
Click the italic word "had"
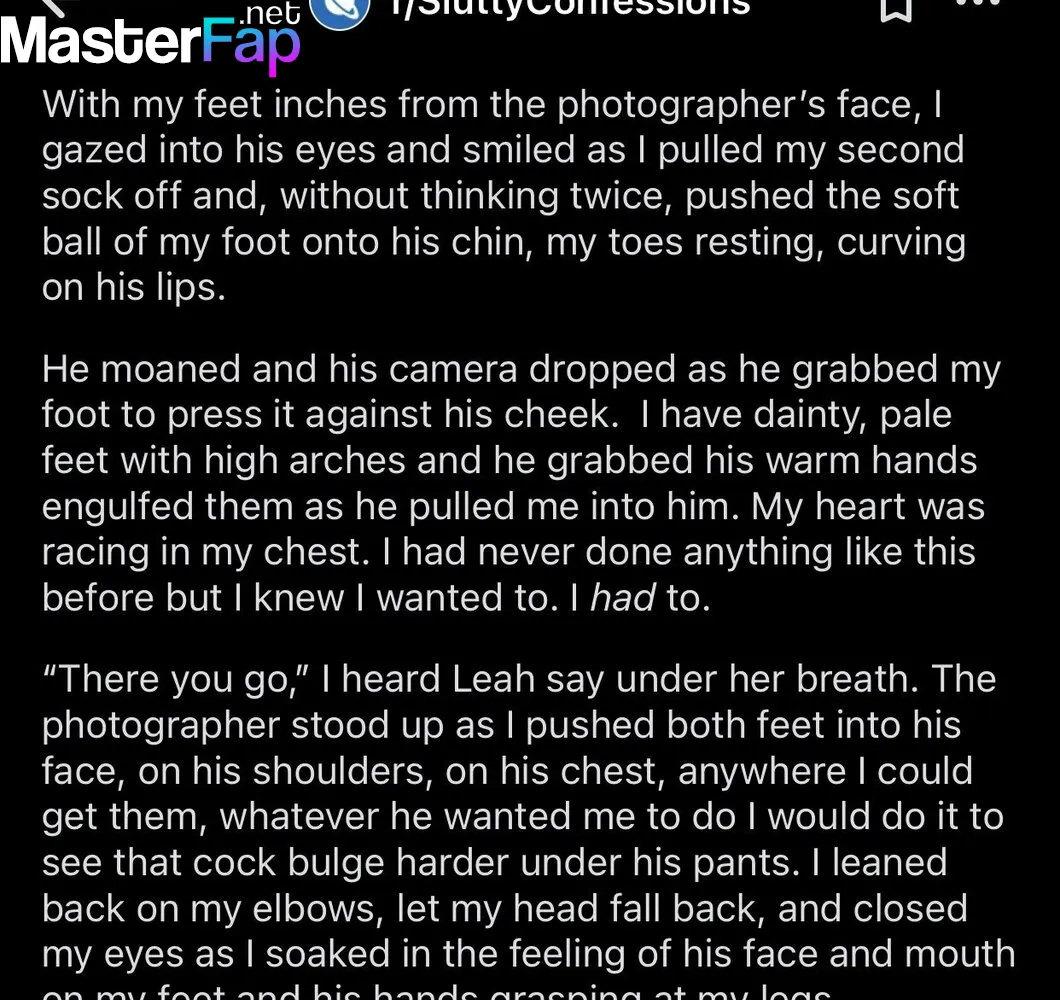tap(622, 598)
